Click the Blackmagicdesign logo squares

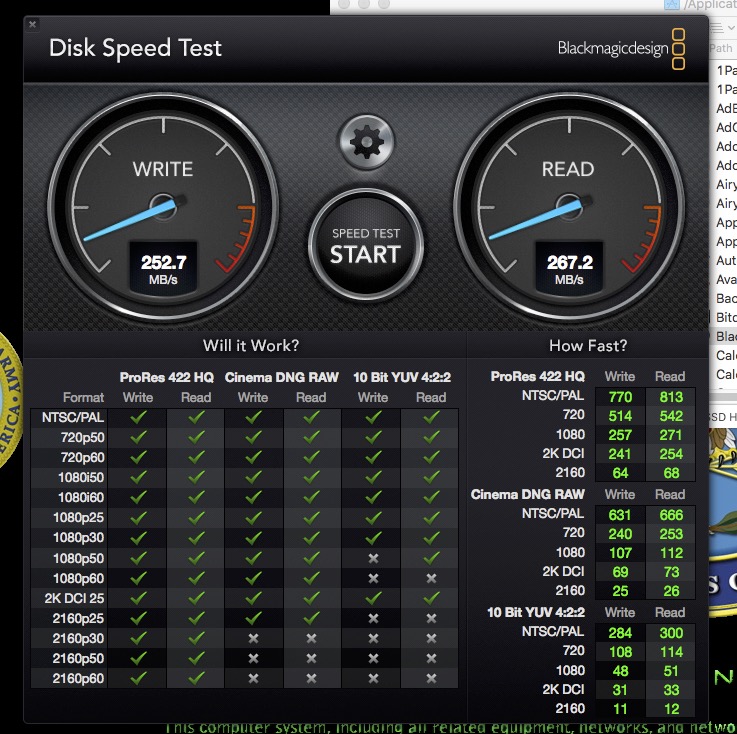coord(678,49)
